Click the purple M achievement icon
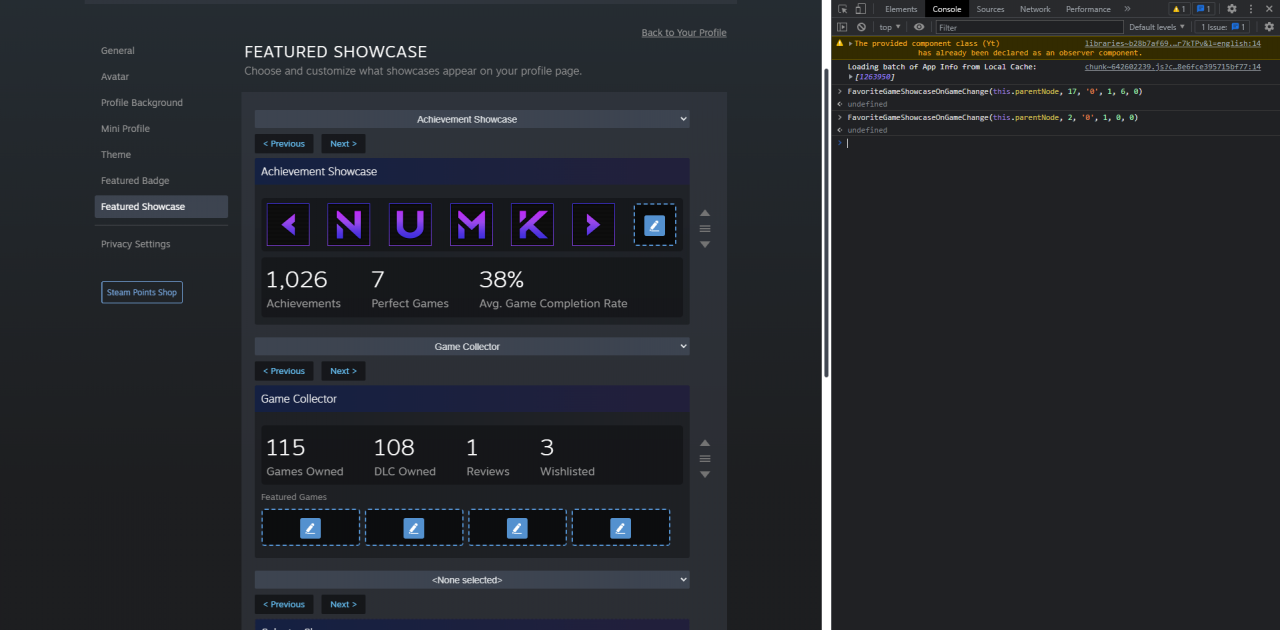This screenshot has height=630, width=1280. pyautogui.click(x=471, y=225)
